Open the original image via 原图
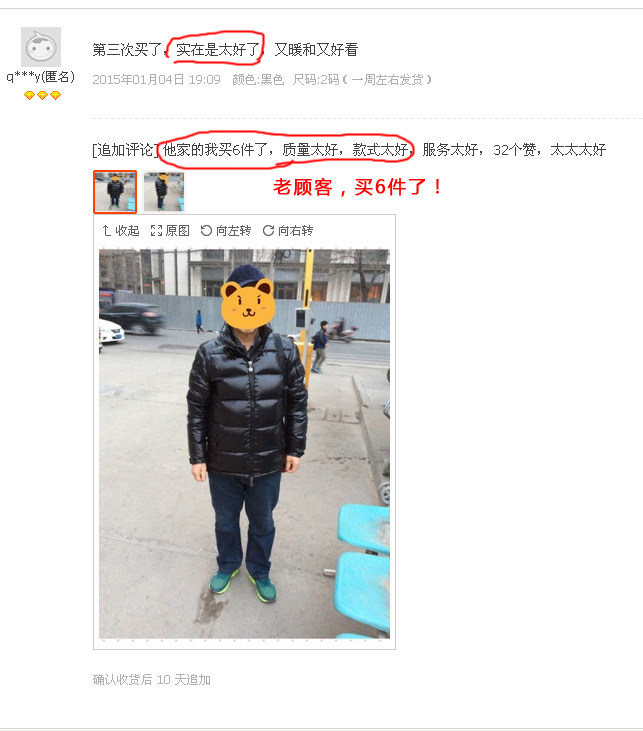Viewport: 643px width, 731px height. coord(178,230)
